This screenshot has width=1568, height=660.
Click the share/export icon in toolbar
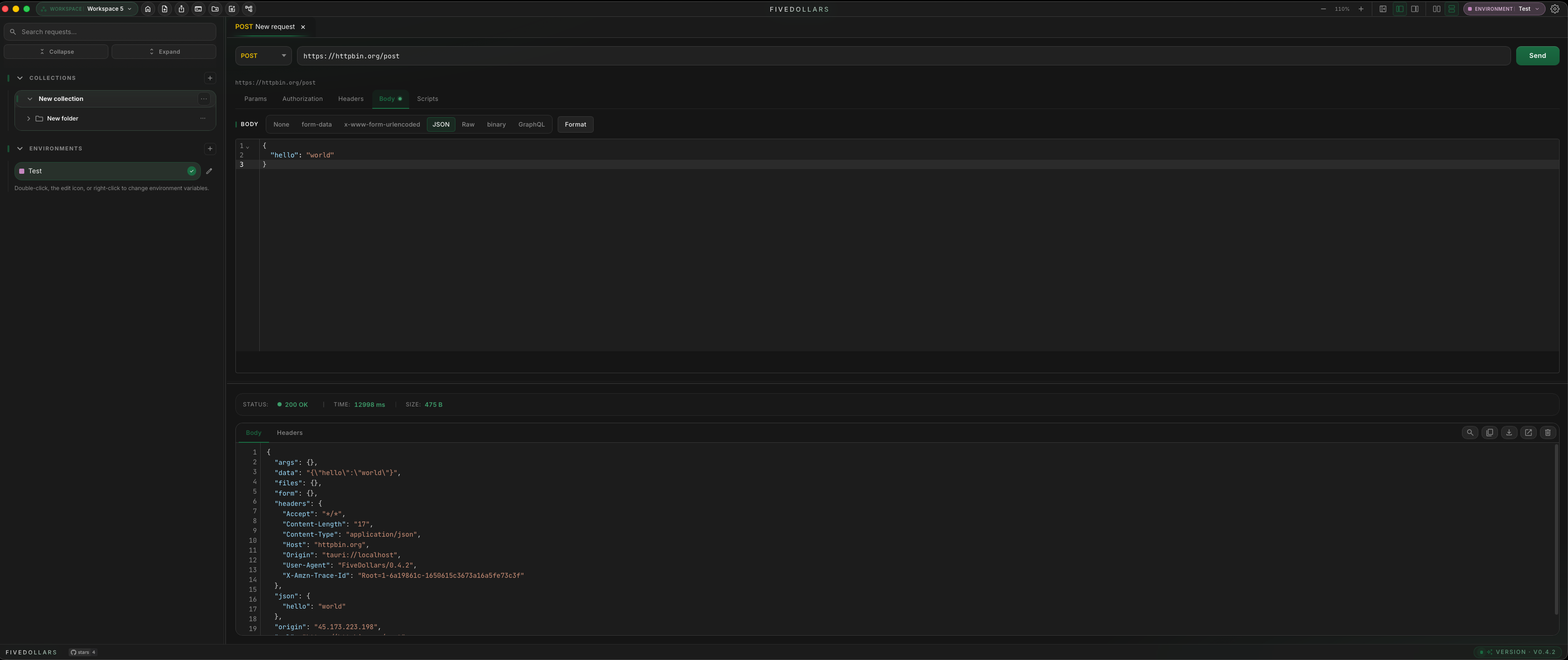coord(181,9)
